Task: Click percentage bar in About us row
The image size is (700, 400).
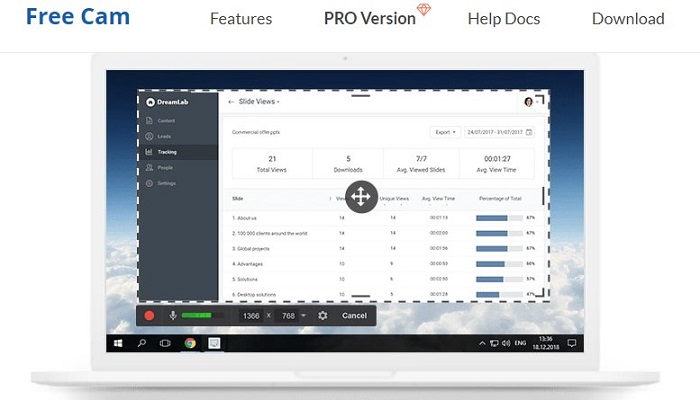Action: [x=499, y=218]
